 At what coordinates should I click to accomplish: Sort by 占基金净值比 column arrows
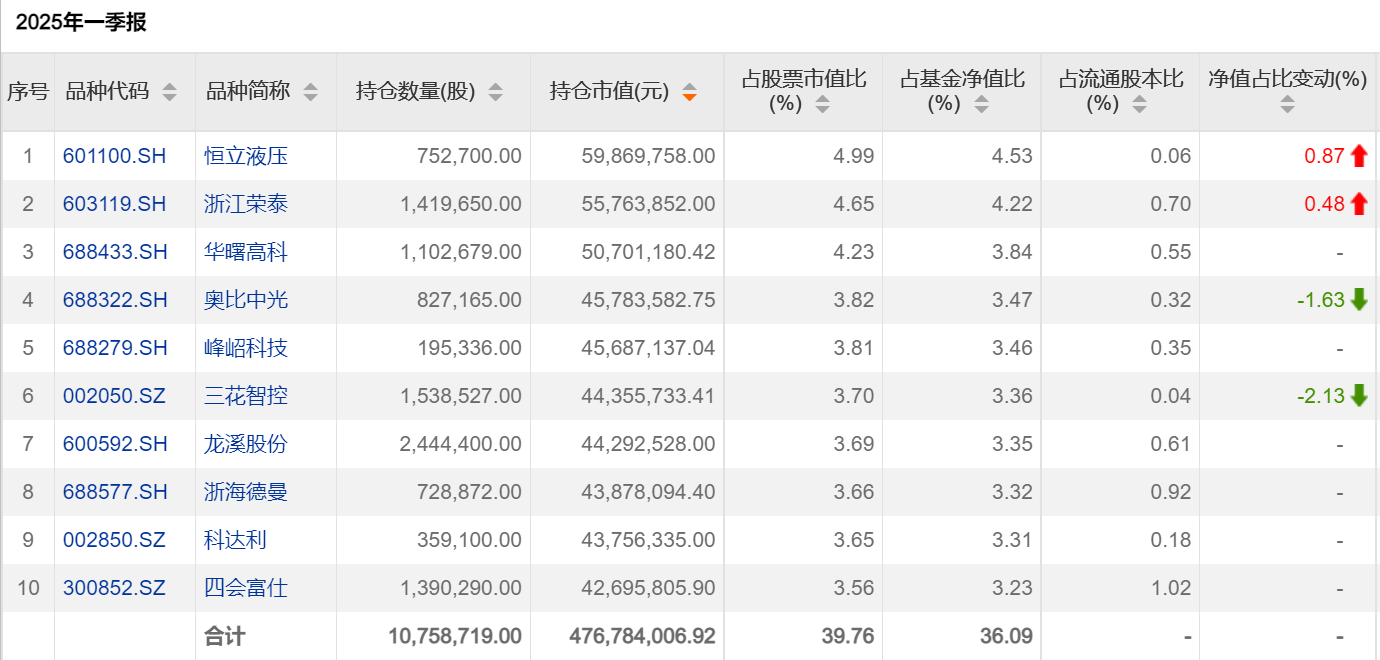981,104
